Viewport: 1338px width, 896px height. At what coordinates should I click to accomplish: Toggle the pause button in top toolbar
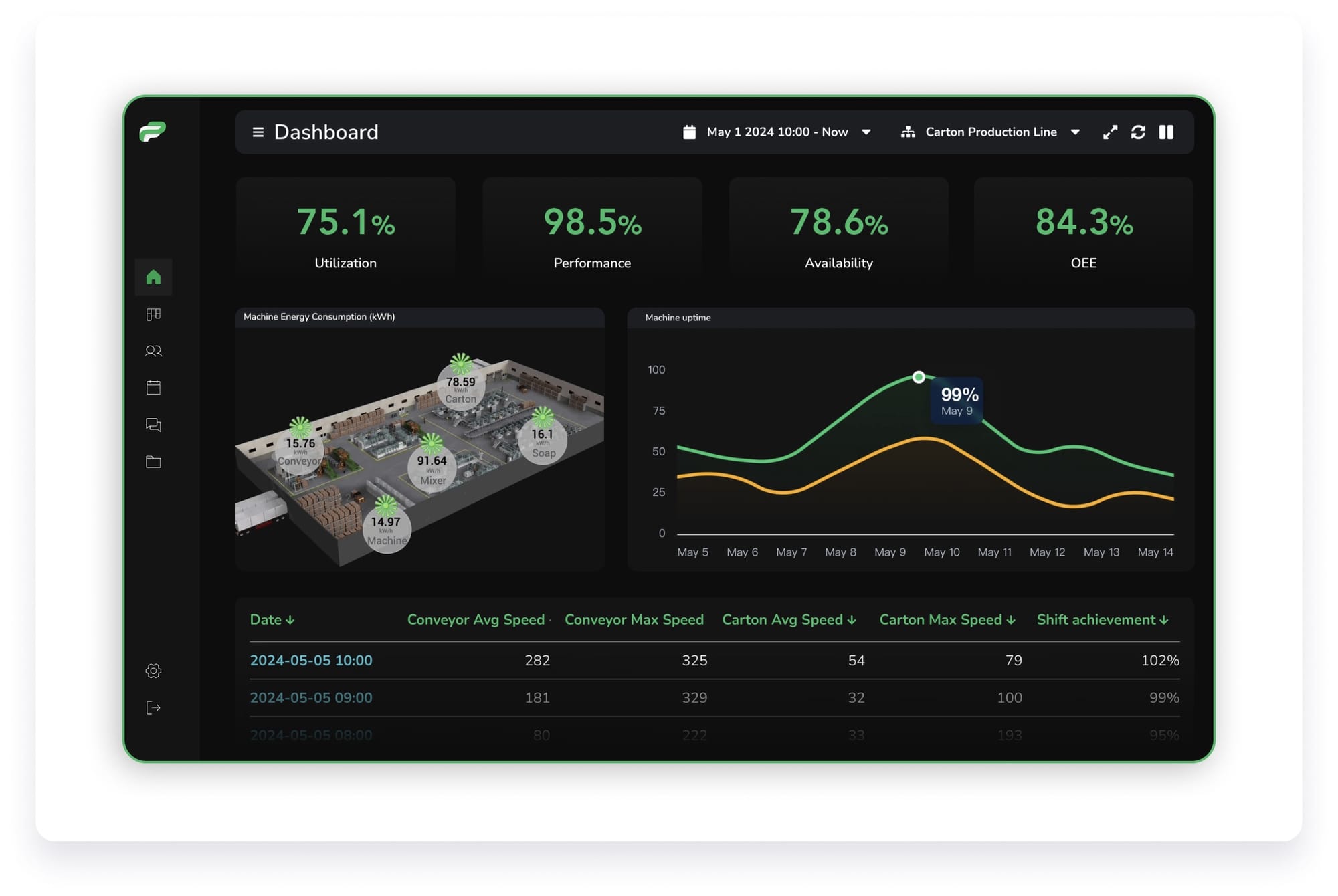click(x=1166, y=132)
